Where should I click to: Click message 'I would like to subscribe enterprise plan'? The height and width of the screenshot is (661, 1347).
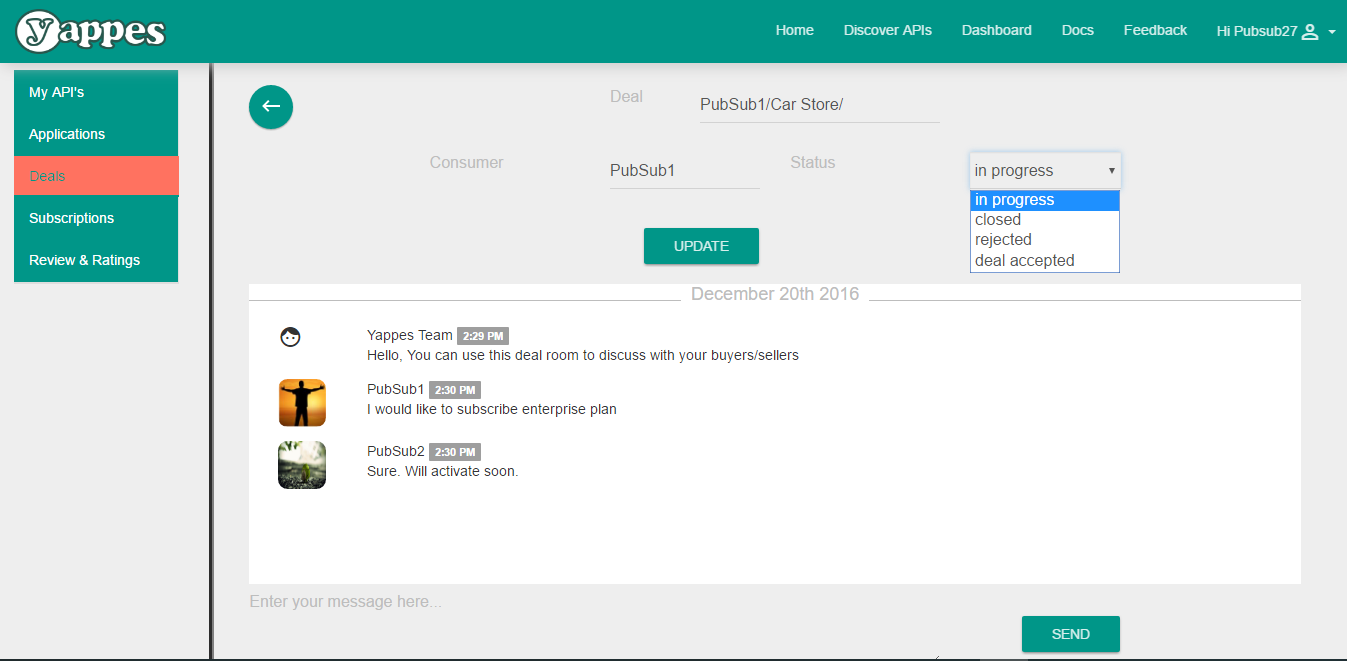[492, 409]
